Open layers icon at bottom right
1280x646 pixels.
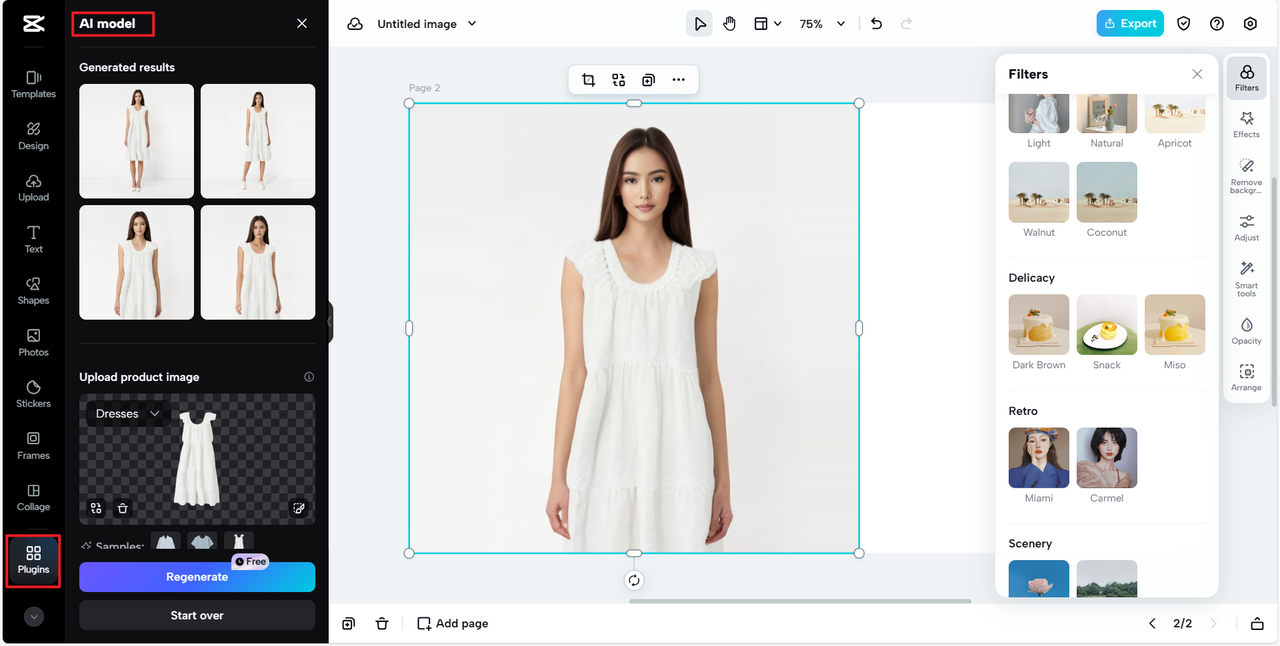[x=1257, y=623]
